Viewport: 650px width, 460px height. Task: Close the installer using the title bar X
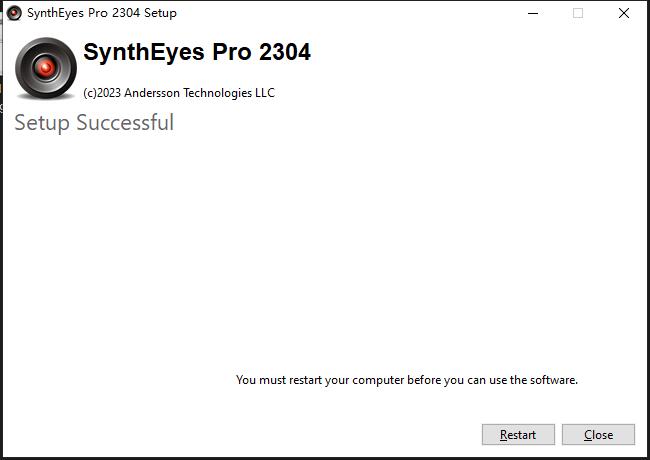(623, 13)
